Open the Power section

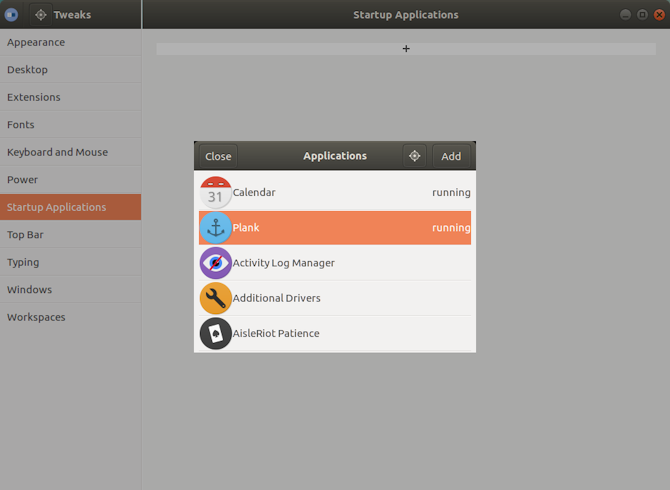[x=71, y=179]
